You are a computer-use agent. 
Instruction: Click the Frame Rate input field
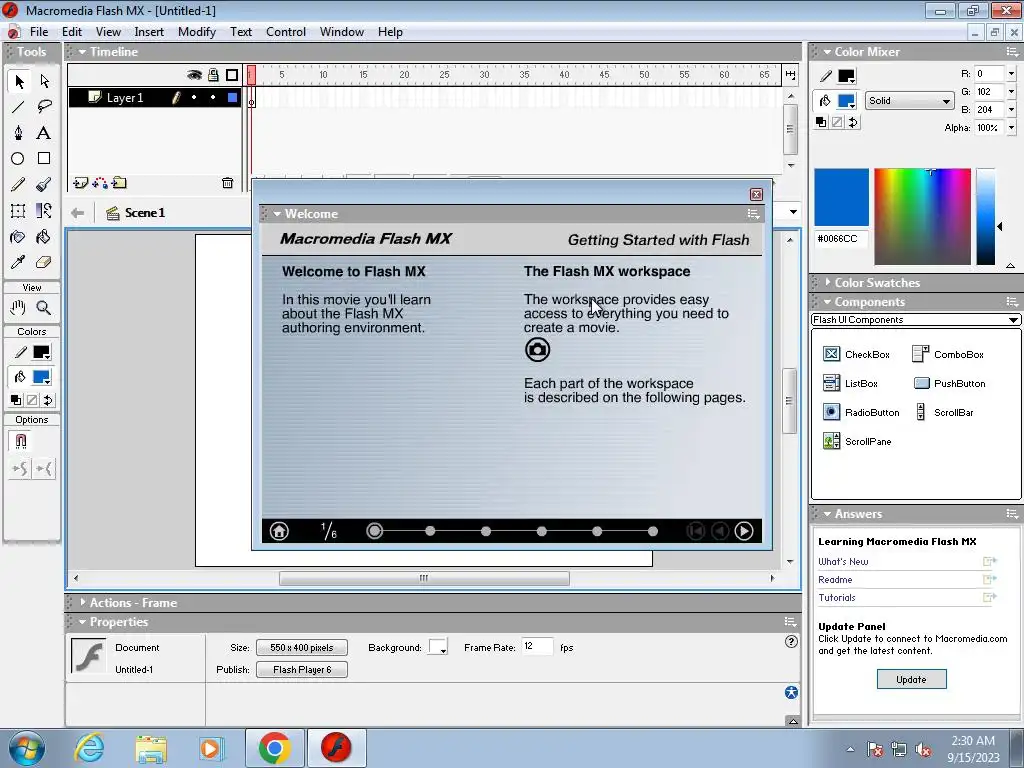click(537, 647)
